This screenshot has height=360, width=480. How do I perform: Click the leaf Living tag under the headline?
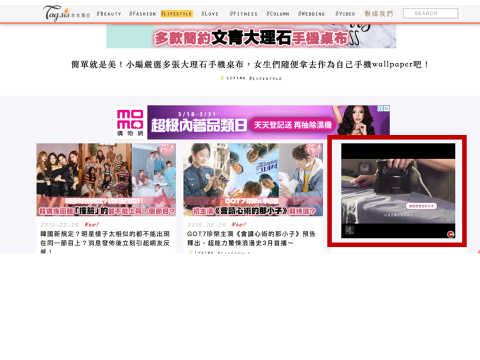[233, 78]
